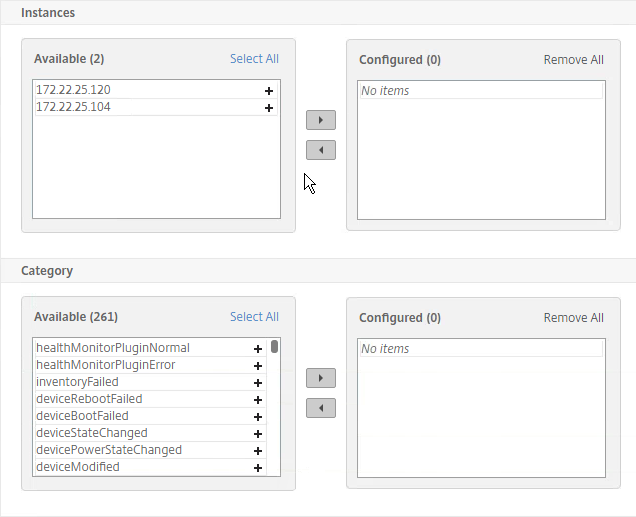This screenshot has height=517, width=636.
Task: Select All available categories
Action: [x=254, y=317]
